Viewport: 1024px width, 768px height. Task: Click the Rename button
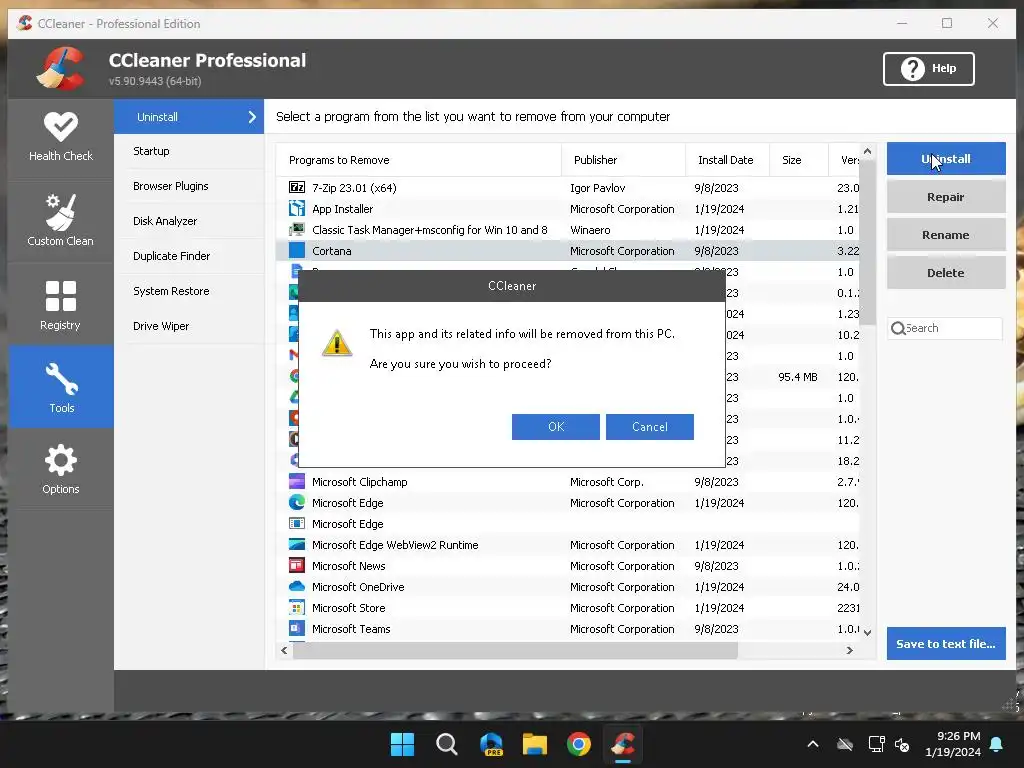(x=946, y=234)
